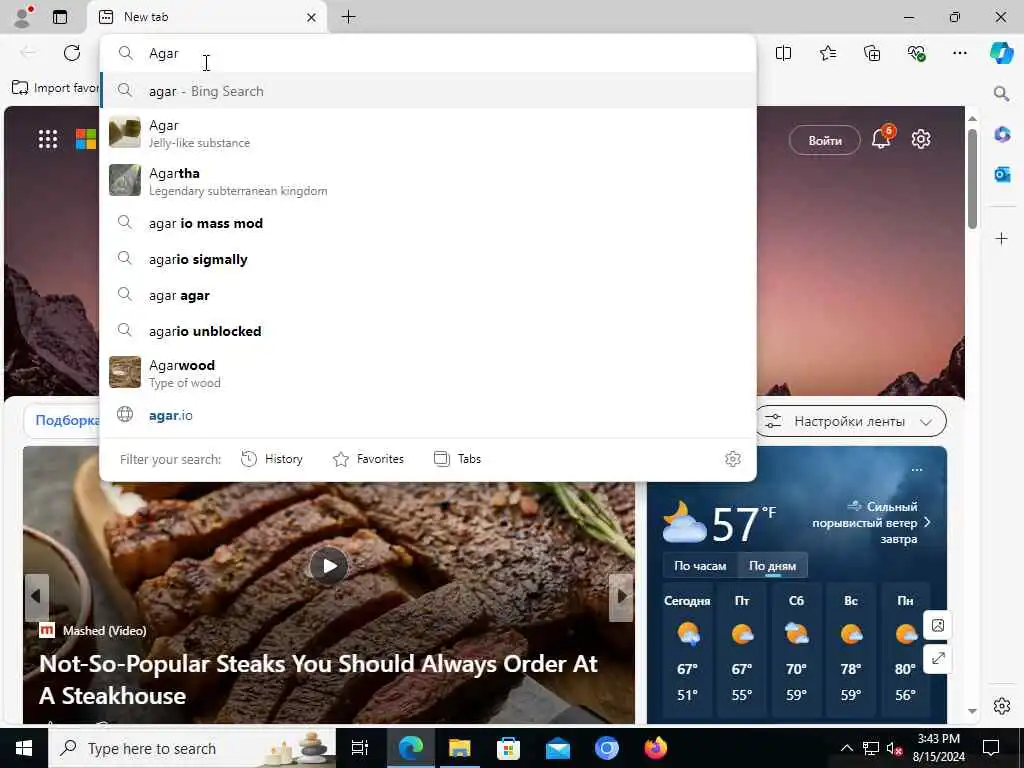Select the Agar Jelly-like substance suggestion
The height and width of the screenshot is (768, 1024).
click(x=428, y=133)
